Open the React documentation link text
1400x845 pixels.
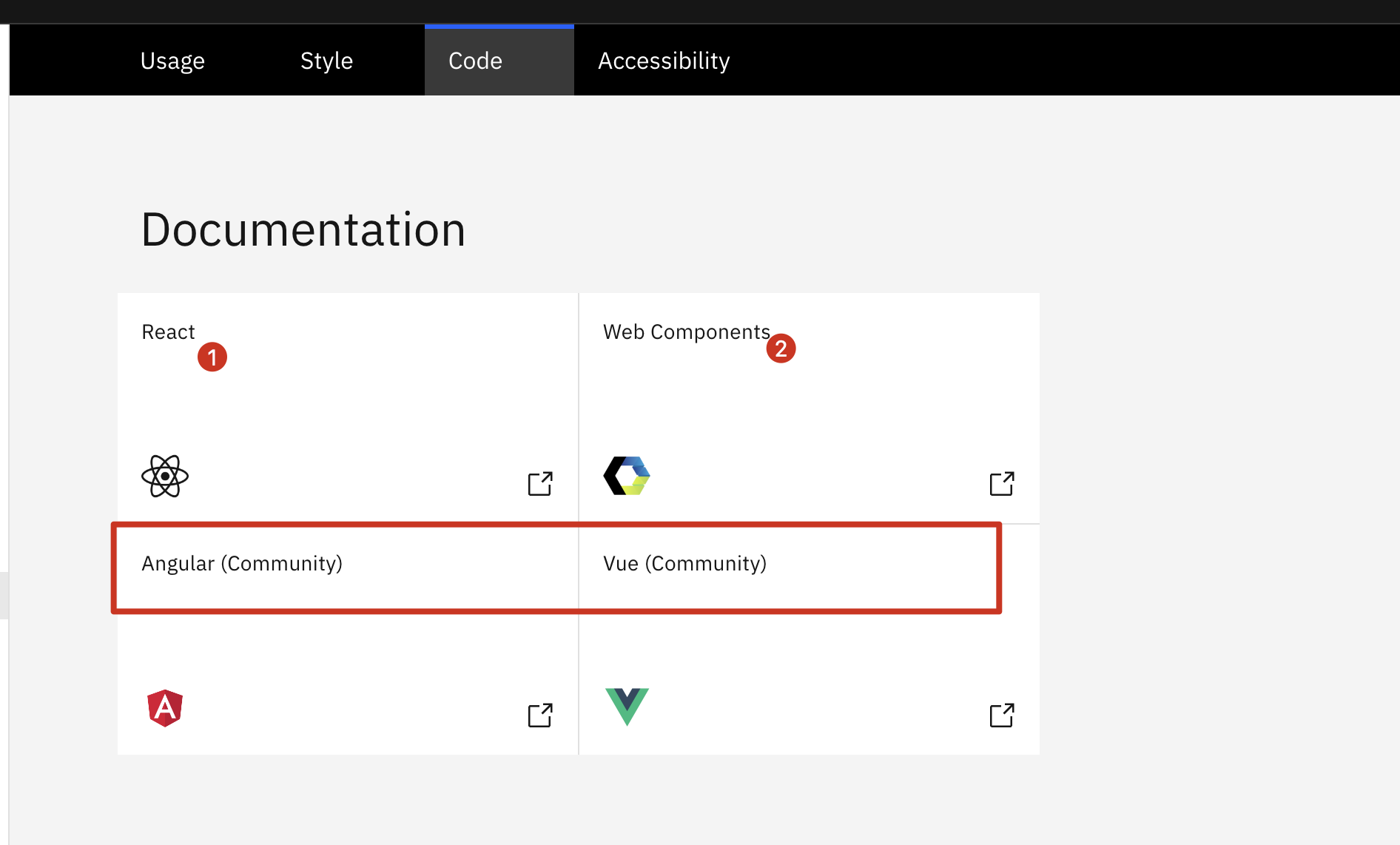168,332
